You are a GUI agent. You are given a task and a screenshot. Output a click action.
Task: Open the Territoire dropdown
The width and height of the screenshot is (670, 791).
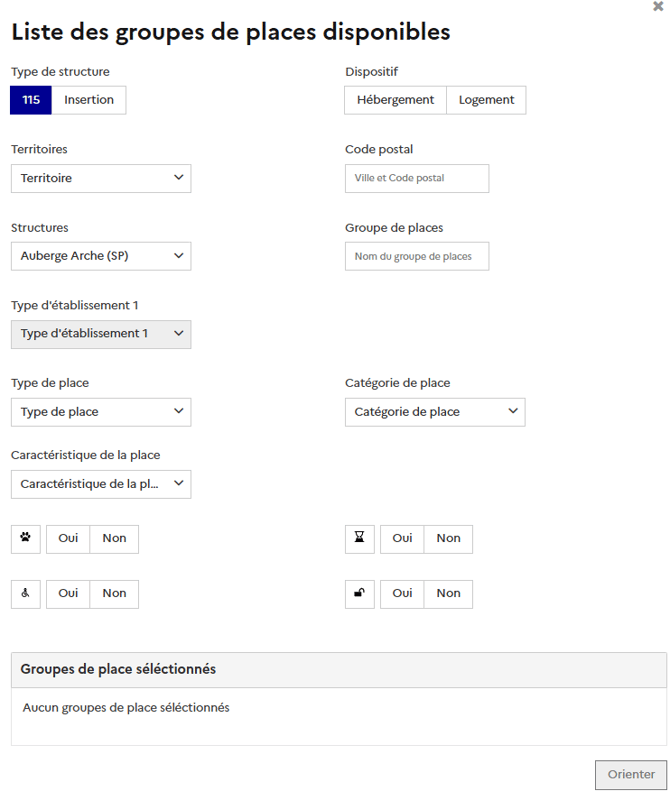click(x=101, y=178)
